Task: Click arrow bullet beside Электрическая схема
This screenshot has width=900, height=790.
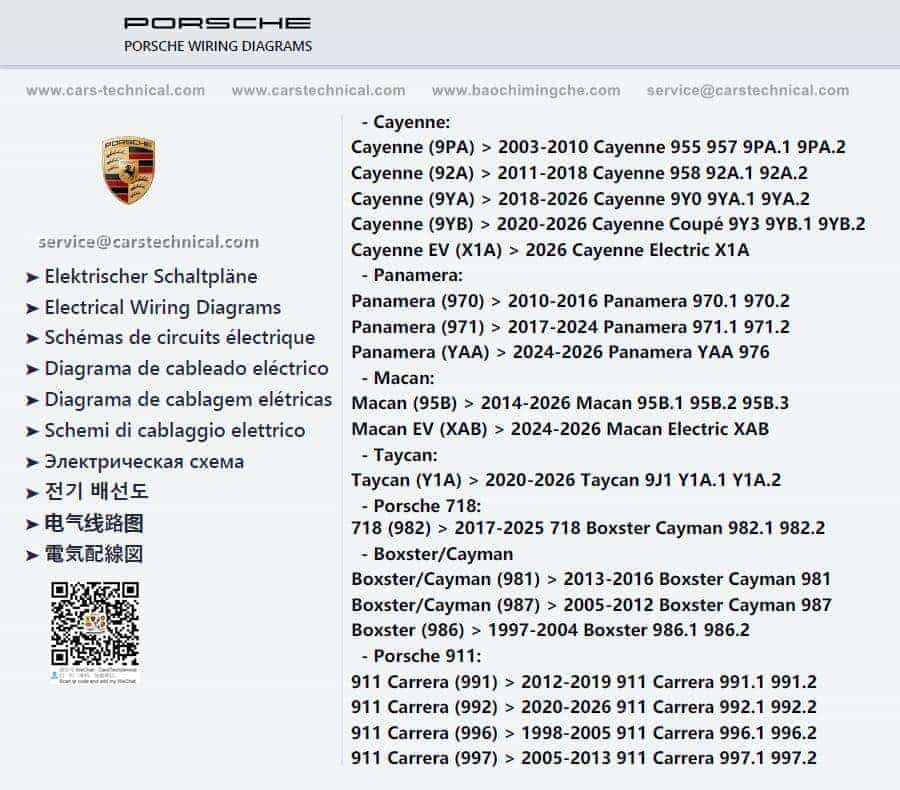Action: (x=32, y=463)
